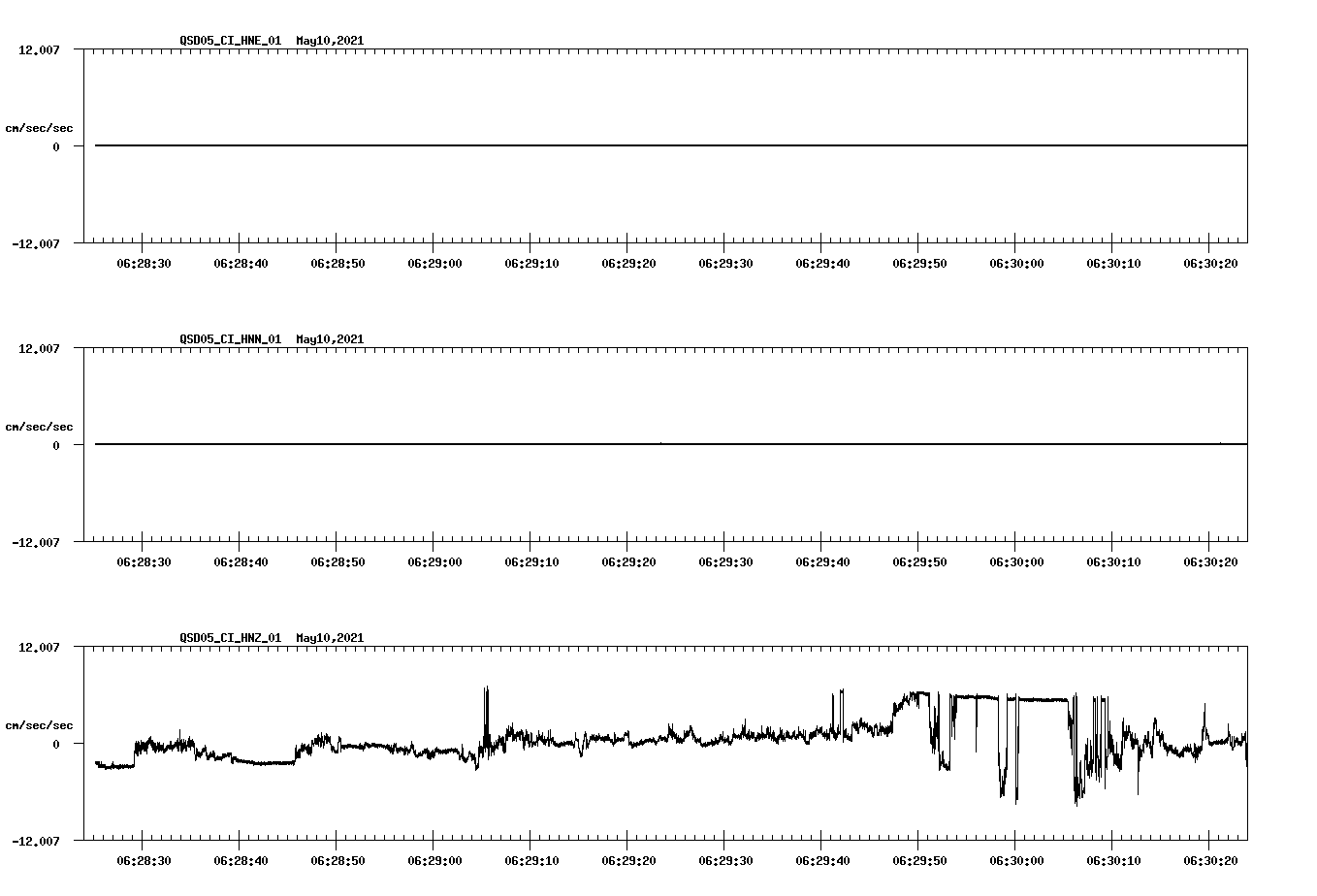This screenshot has width=1317, height=896.
Task: Click 06:30:20 time label under HNN plot
Action: point(1210,561)
